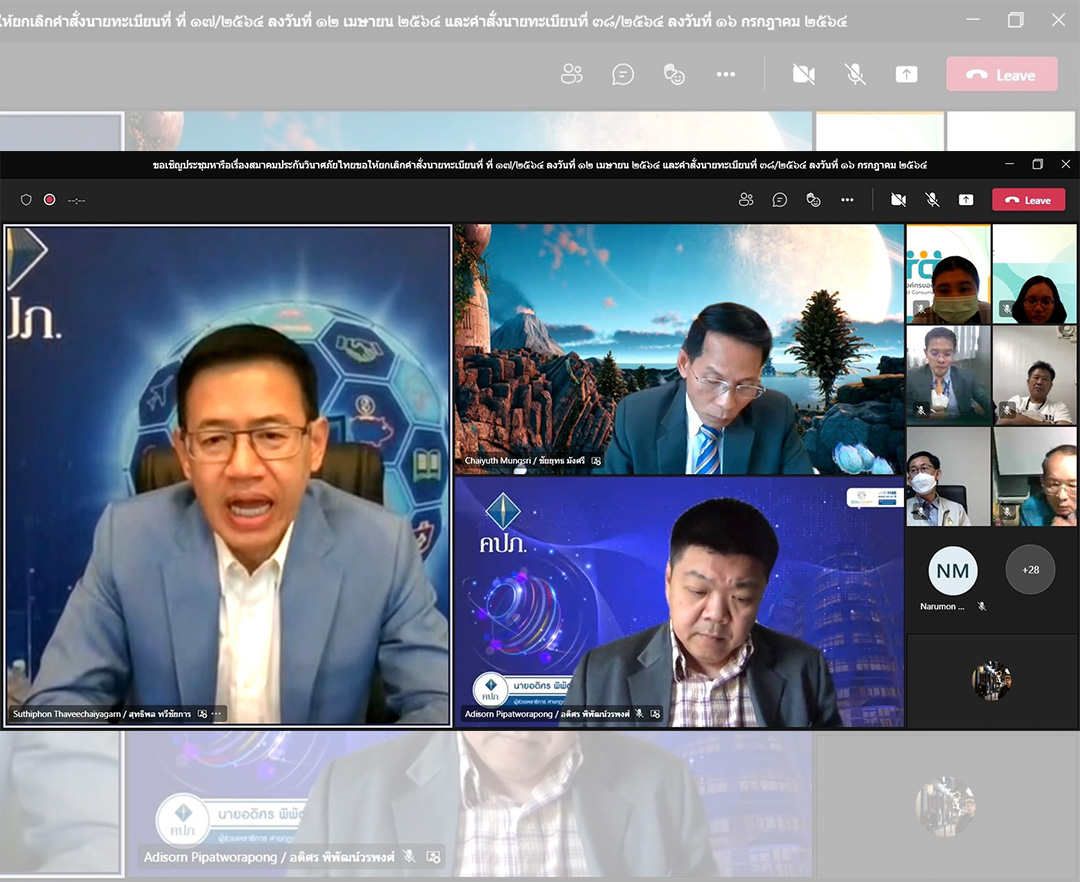
Task: Open reactions in the dark inner meeting toolbar
Action: [814, 200]
